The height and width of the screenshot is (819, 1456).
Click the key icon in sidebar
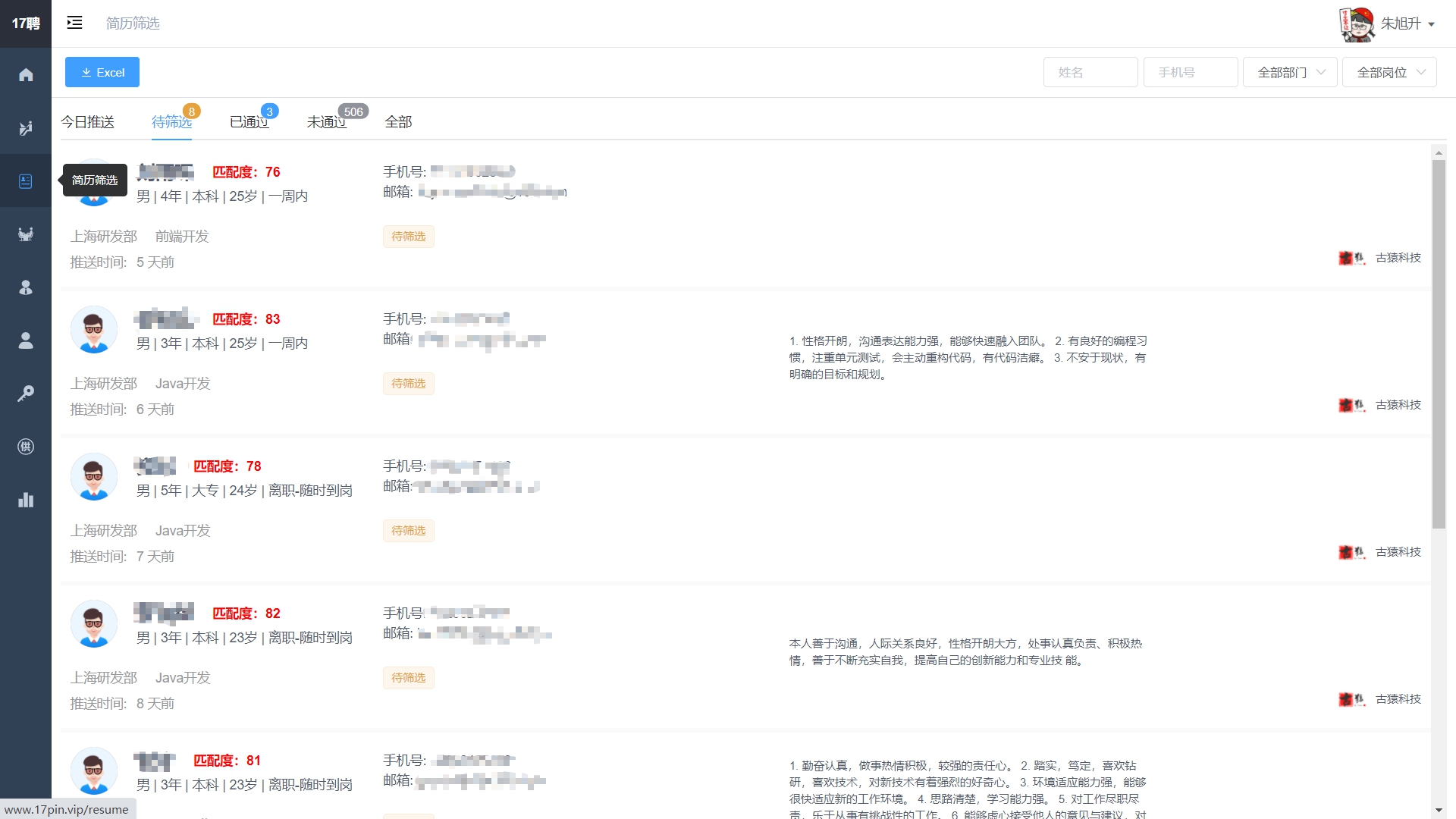[26, 394]
